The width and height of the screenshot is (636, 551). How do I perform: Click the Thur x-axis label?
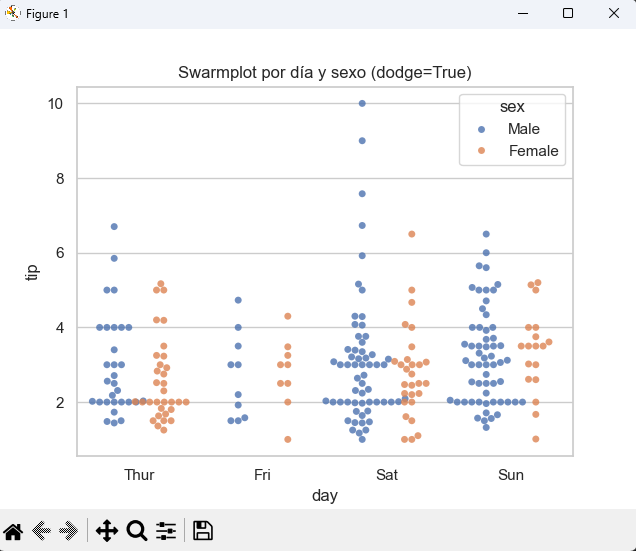[x=139, y=475]
